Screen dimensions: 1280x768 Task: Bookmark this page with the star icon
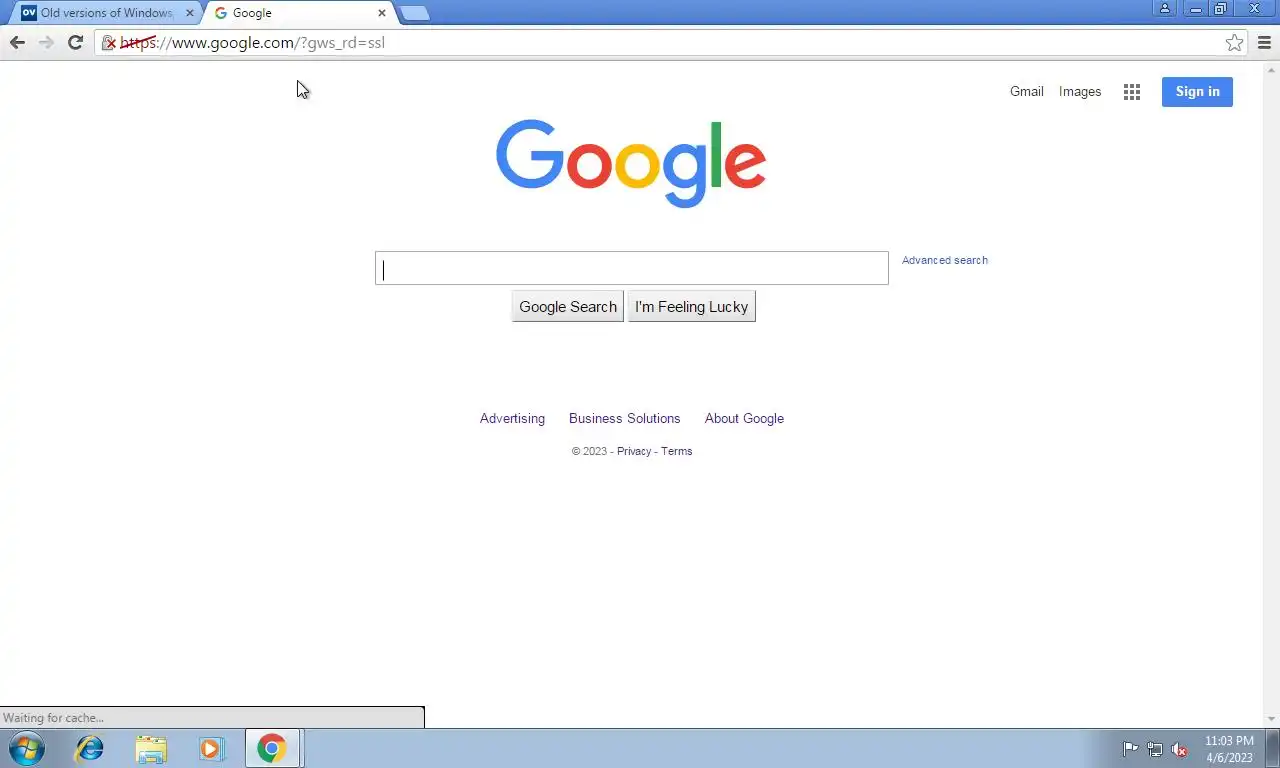click(x=1234, y=43)
